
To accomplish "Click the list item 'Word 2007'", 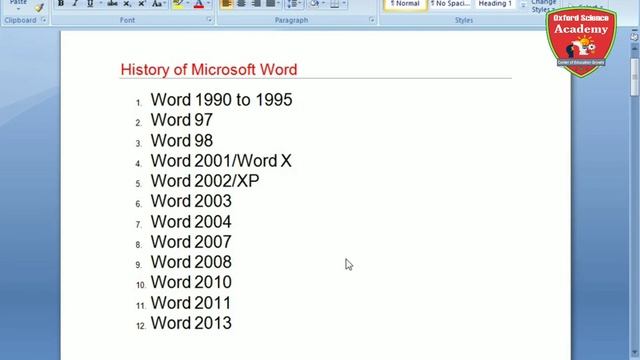I will point(191,242).
